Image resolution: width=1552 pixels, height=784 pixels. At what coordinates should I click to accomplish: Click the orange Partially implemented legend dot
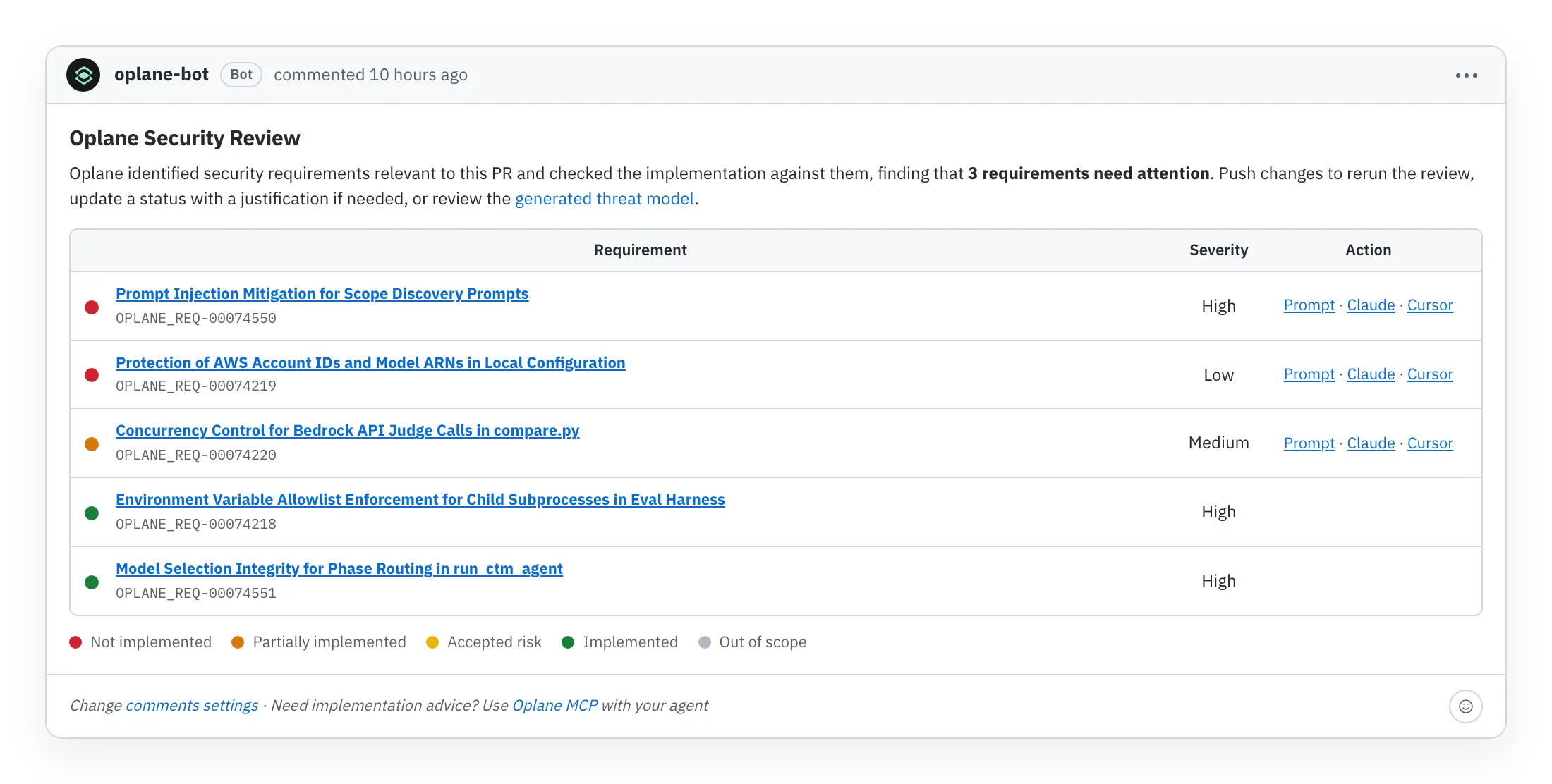(x=238, y=642)
